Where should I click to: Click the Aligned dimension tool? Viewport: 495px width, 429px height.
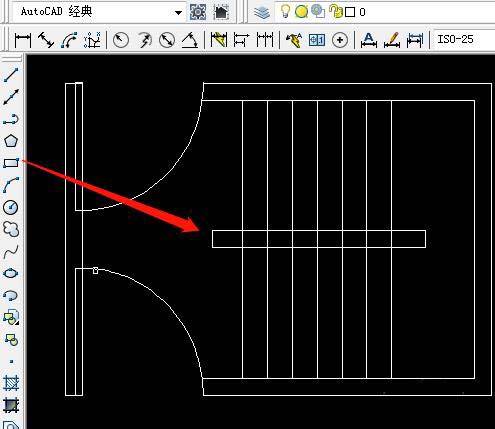coord(46,40)
